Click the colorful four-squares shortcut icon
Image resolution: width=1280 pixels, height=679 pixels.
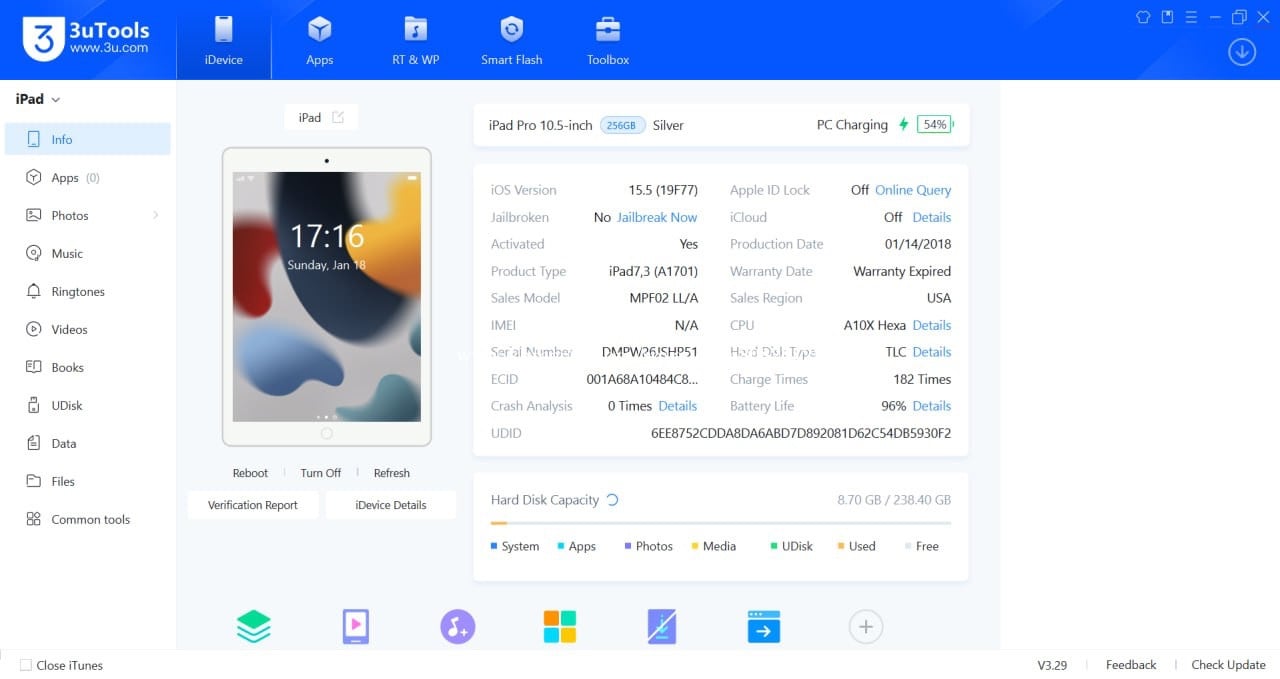(560, 627)
